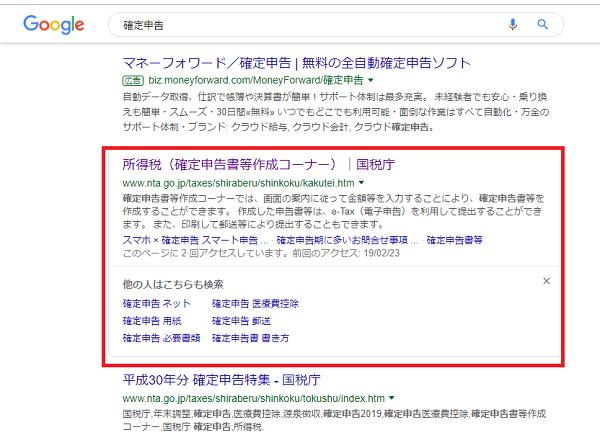Select related search 確定申告 ネット
The width and height of the screenshot is (600, 448).
click(x=157, y=304)
